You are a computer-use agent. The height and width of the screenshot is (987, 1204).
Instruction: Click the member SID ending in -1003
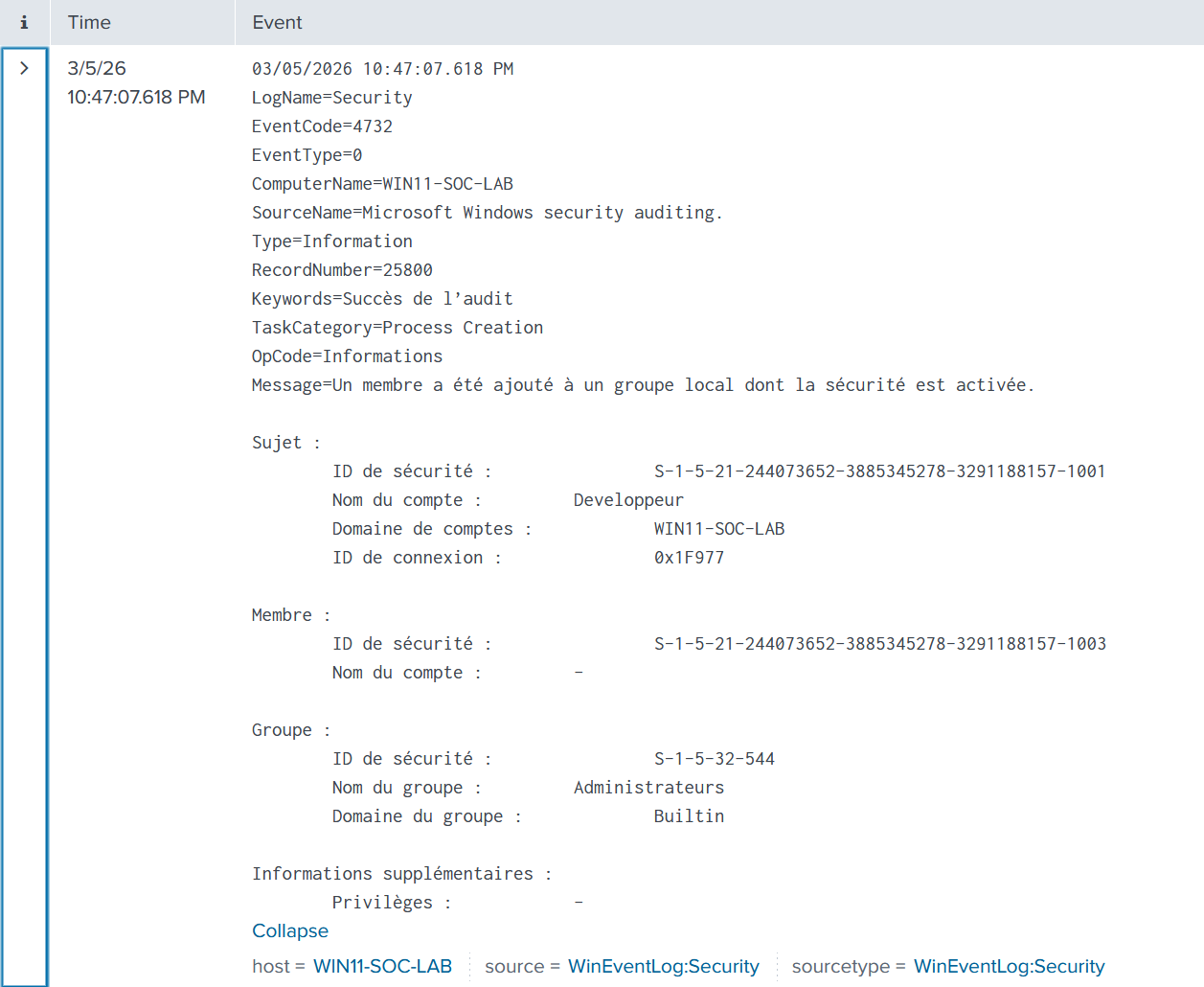tap(879, 644)
